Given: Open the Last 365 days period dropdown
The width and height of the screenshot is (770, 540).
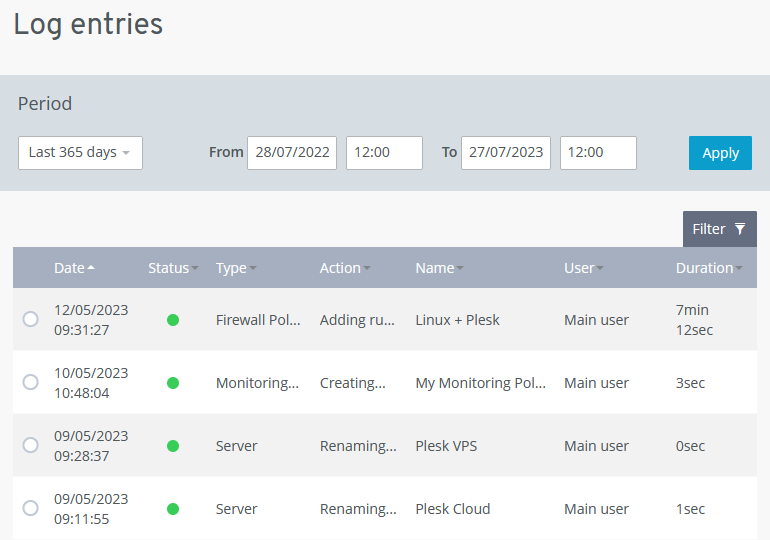Looking at the screenshot, I should (x=80, y=153).
